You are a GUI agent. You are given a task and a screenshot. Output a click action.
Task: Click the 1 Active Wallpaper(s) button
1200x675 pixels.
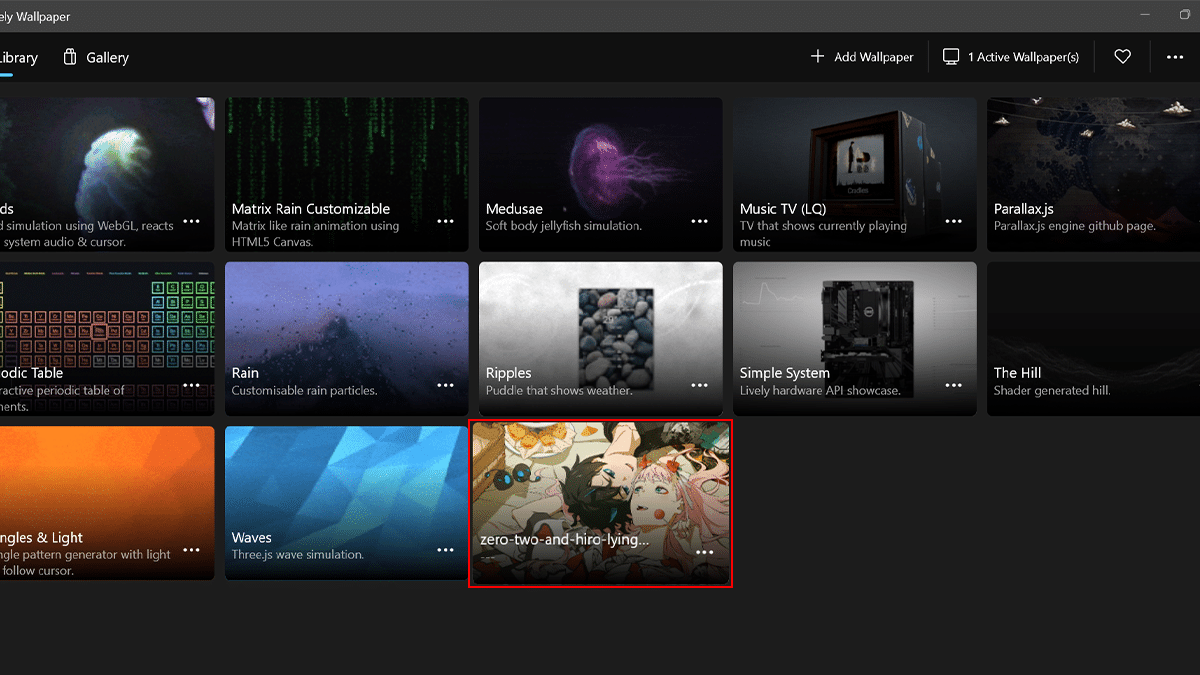pos(1012,57)
